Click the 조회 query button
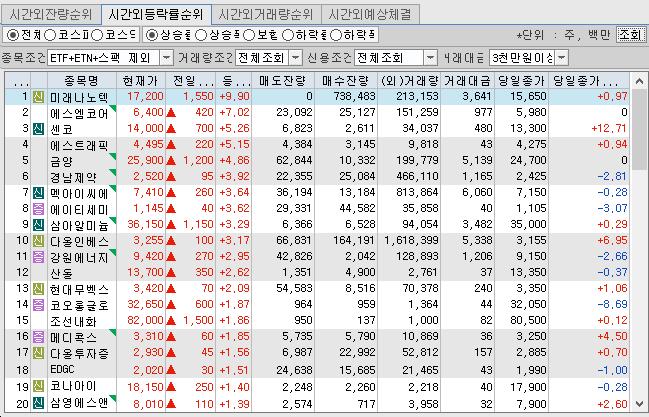Screen dimensions: 649x417 [x=630, y=35]
